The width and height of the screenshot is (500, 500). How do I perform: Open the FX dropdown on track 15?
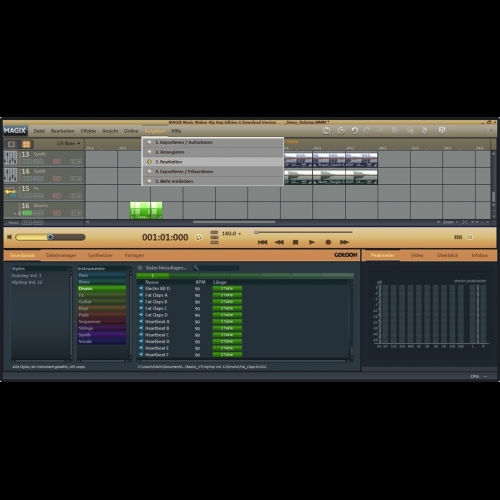(x=76, y=196)
